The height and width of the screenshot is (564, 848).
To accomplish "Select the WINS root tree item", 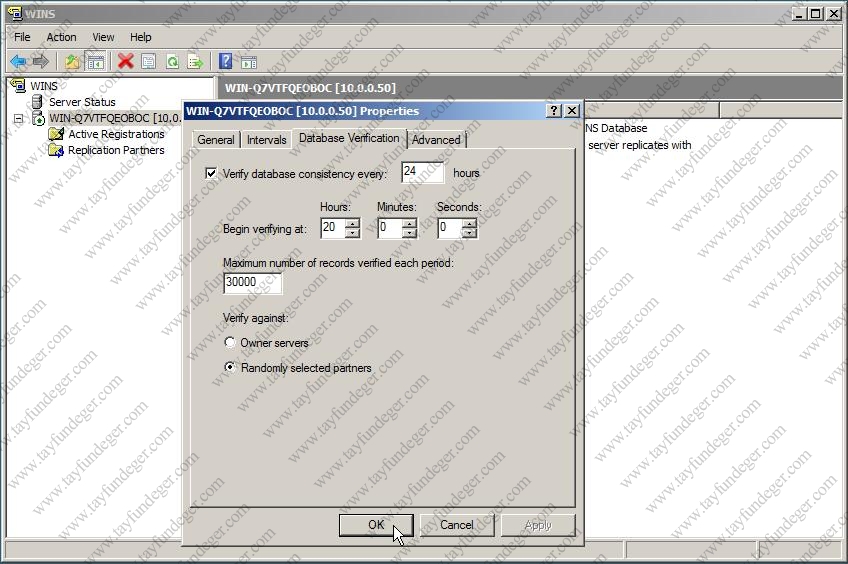I will click(x=44, y=85).
